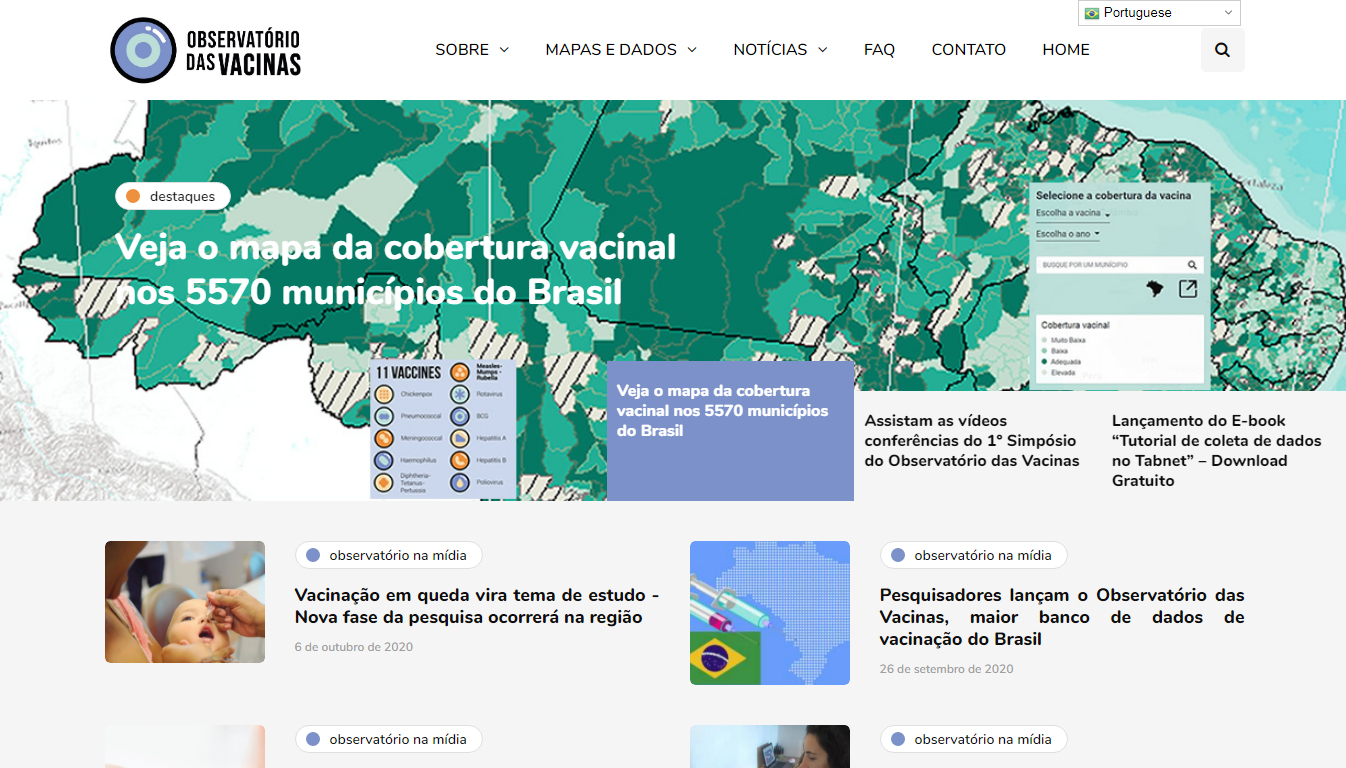
Task: Select the E-book Tabnet tutorial slide
Action: tap(1216, 450)
